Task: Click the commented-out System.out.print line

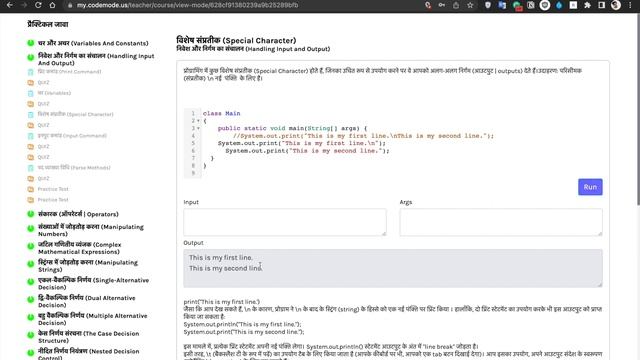Action: (363, 136)
